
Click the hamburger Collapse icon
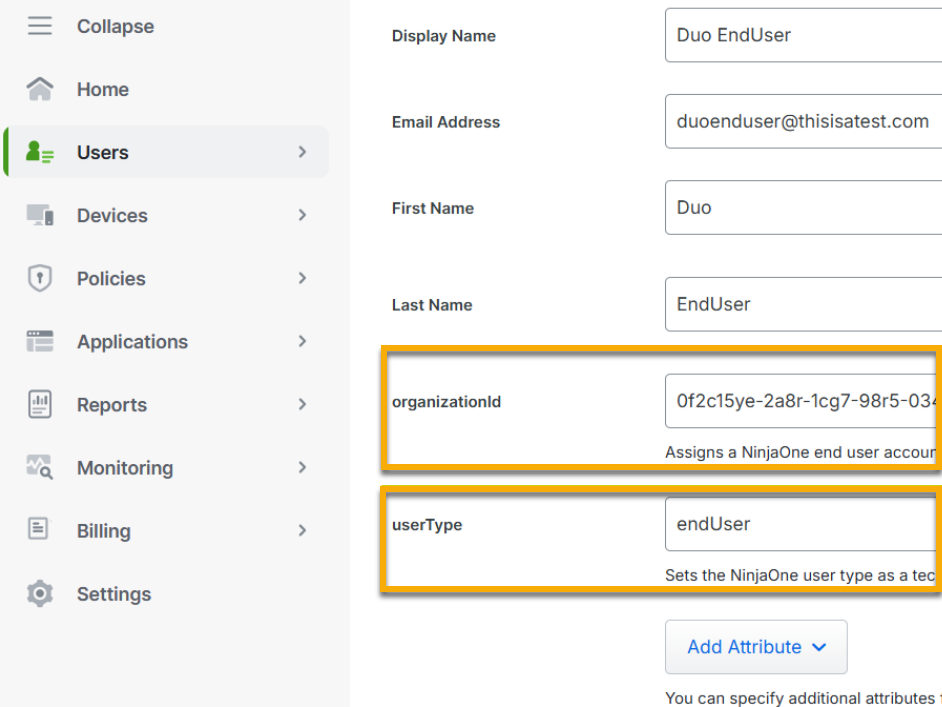tap(40, 26)
